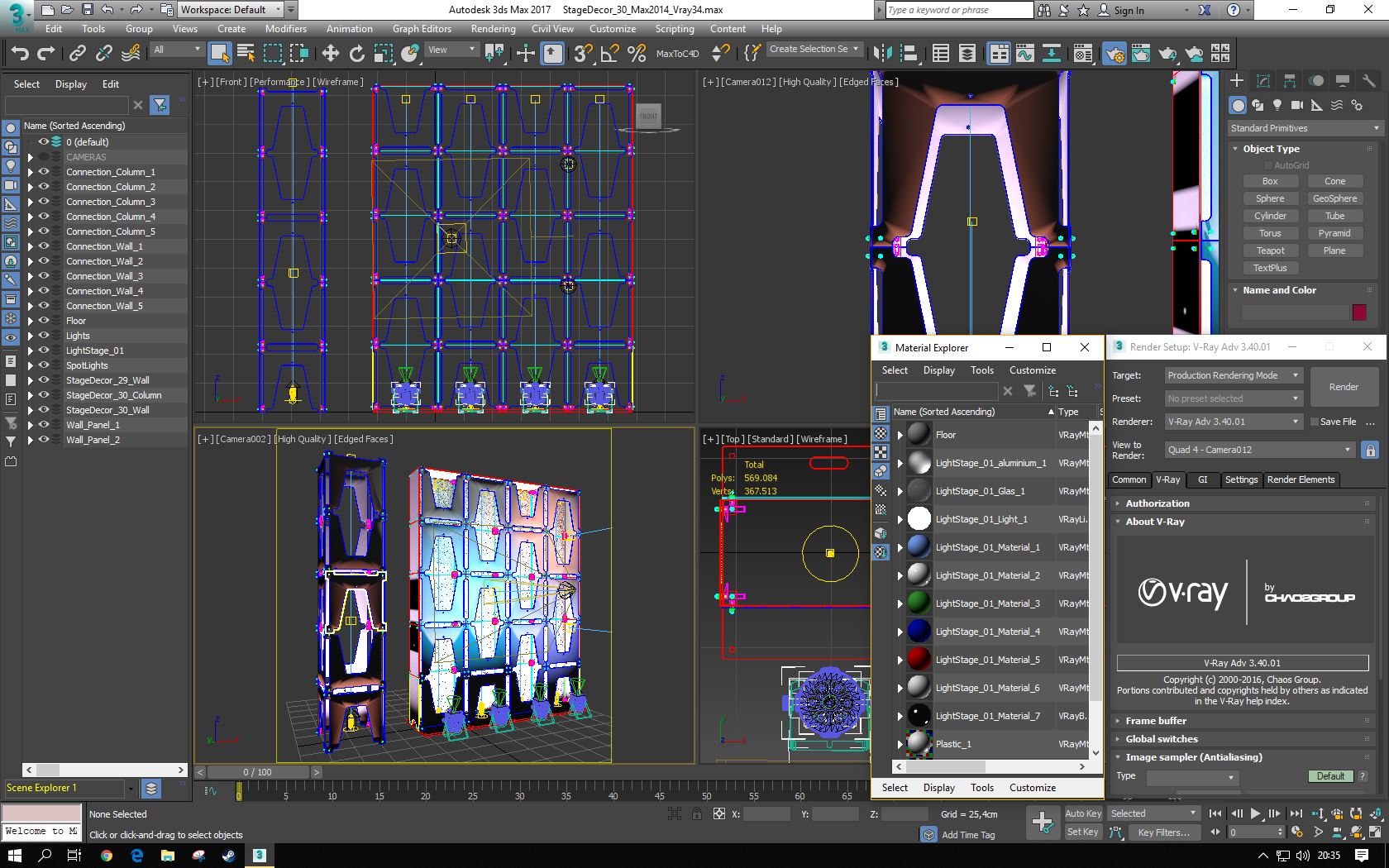The height and width of the screenshot is (868, 1389).
Task: Select the Select and Rotate tool
Action: [x=356, y=54]
